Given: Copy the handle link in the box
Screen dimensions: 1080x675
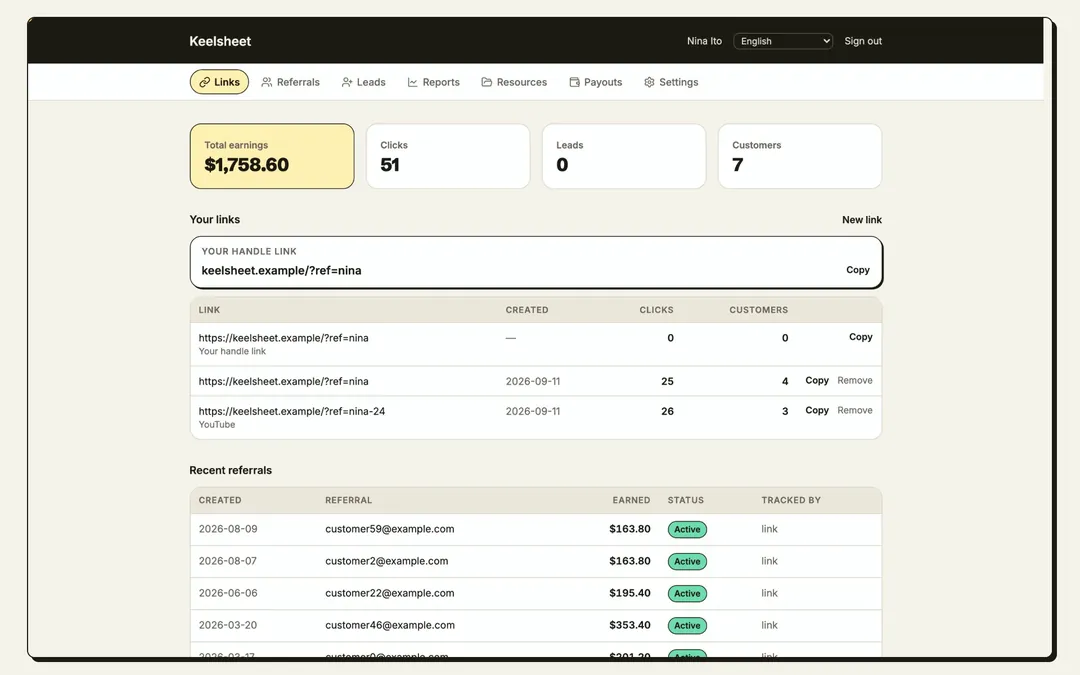Looking at the screenshot, I should tap(858, 270).
